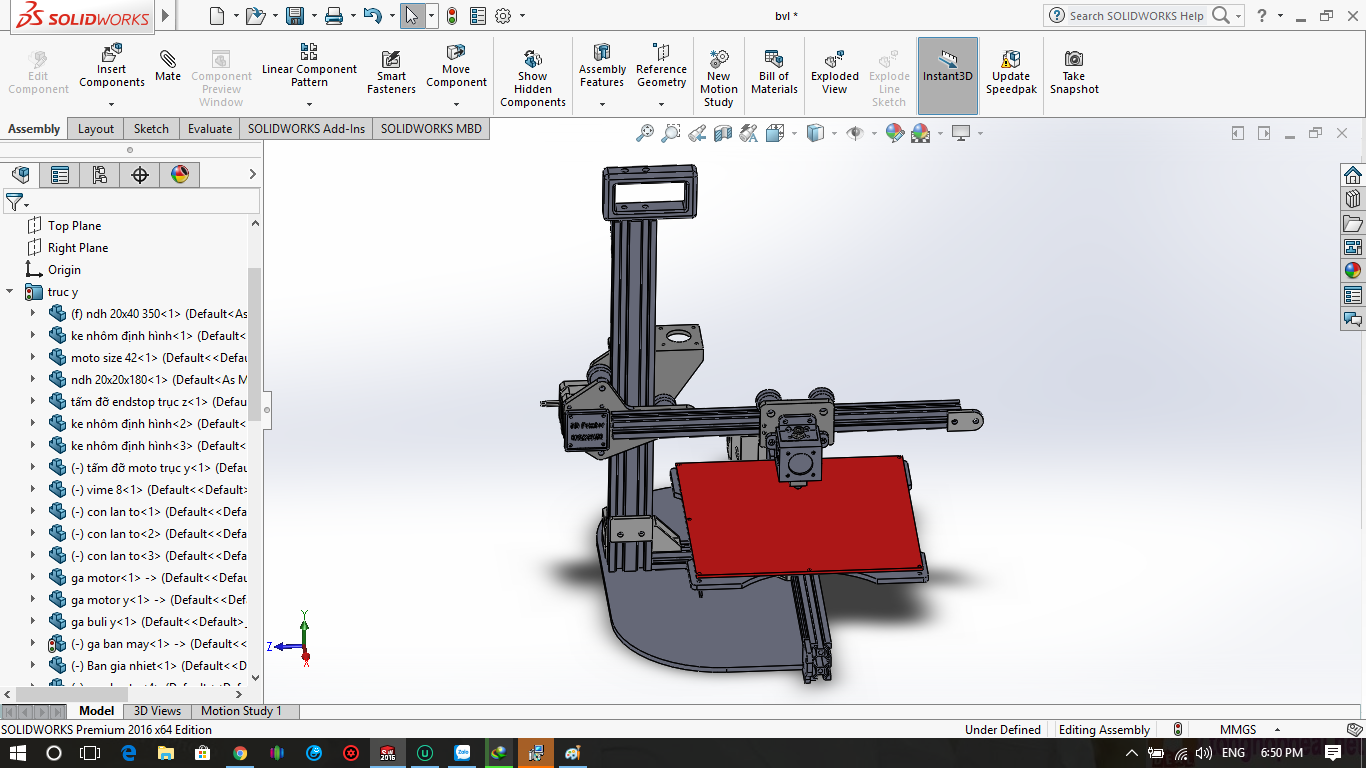Open the New document dropdown arrow

[x=236, y=16]
